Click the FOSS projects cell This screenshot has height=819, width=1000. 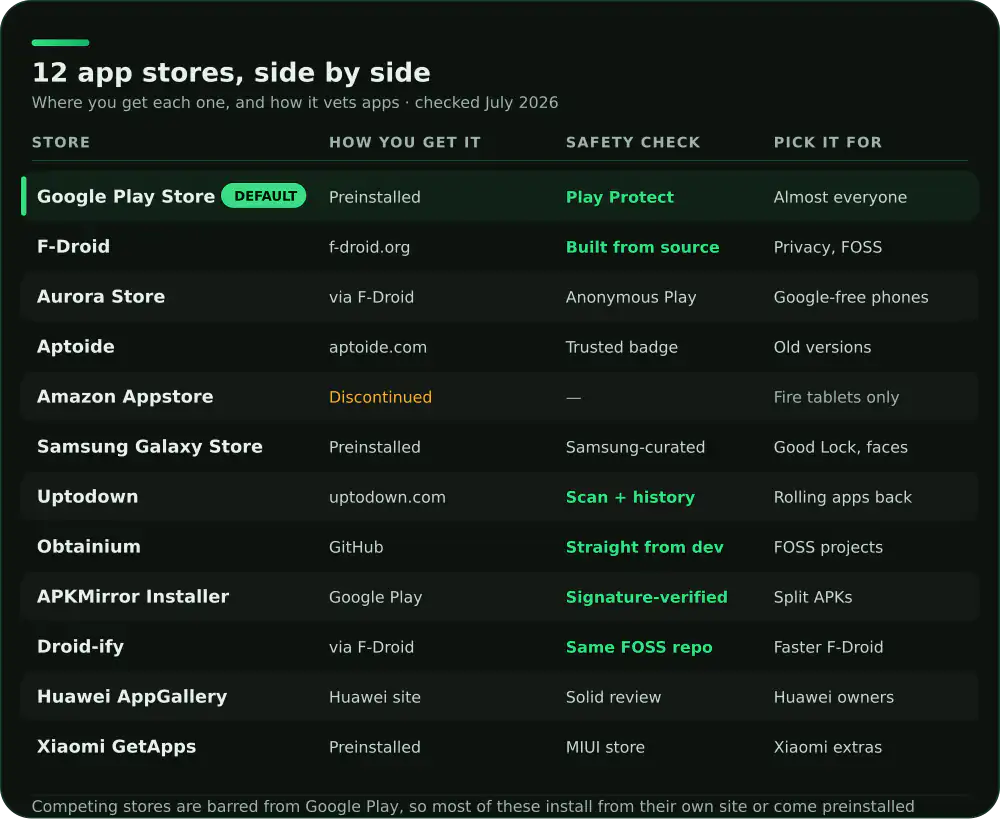(x=828, y=547)
